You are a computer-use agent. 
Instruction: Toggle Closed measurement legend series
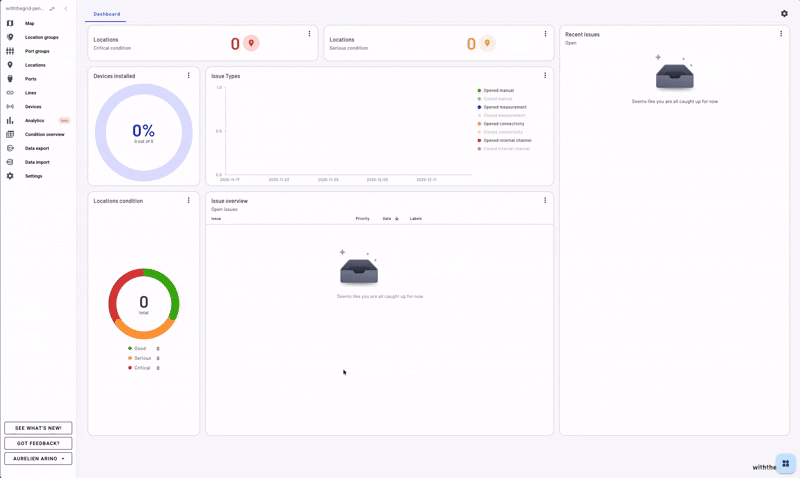point(504,115)
